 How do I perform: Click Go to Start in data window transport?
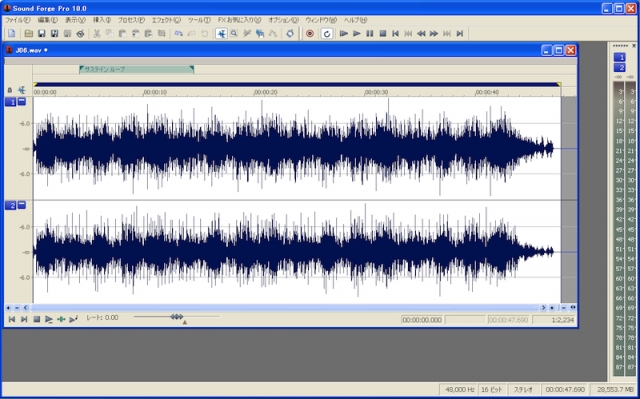coord(12,319)
